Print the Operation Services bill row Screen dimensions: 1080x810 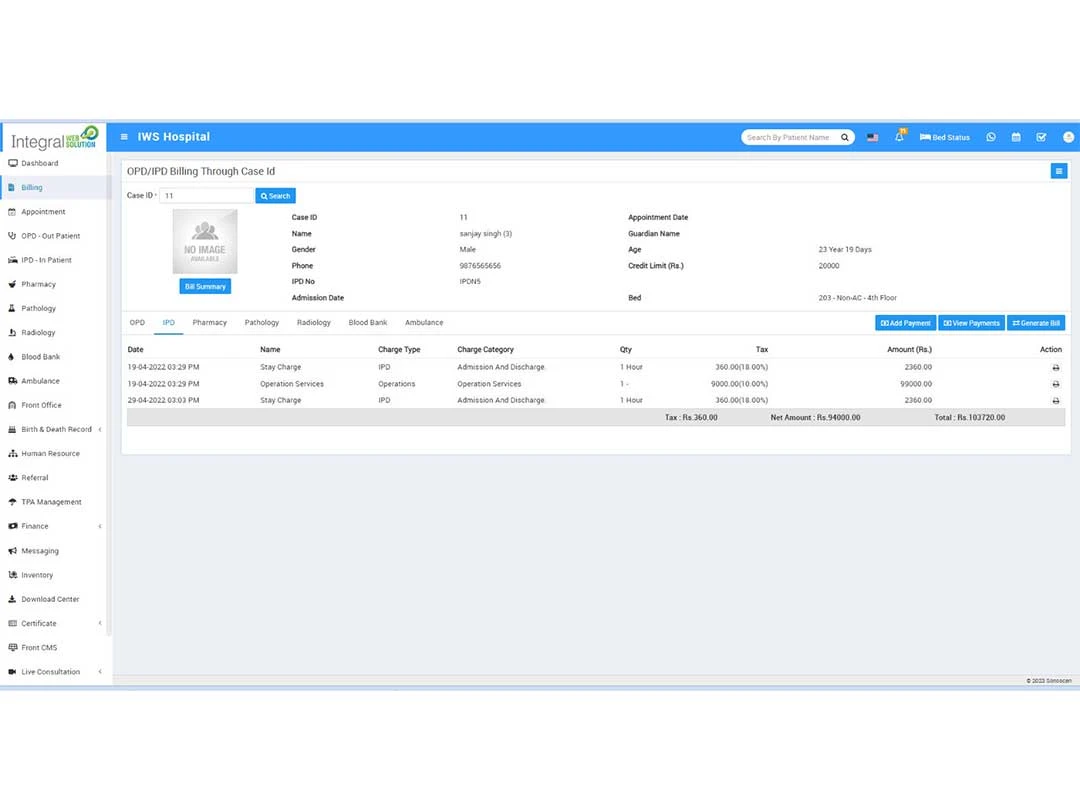[1055, 384]
